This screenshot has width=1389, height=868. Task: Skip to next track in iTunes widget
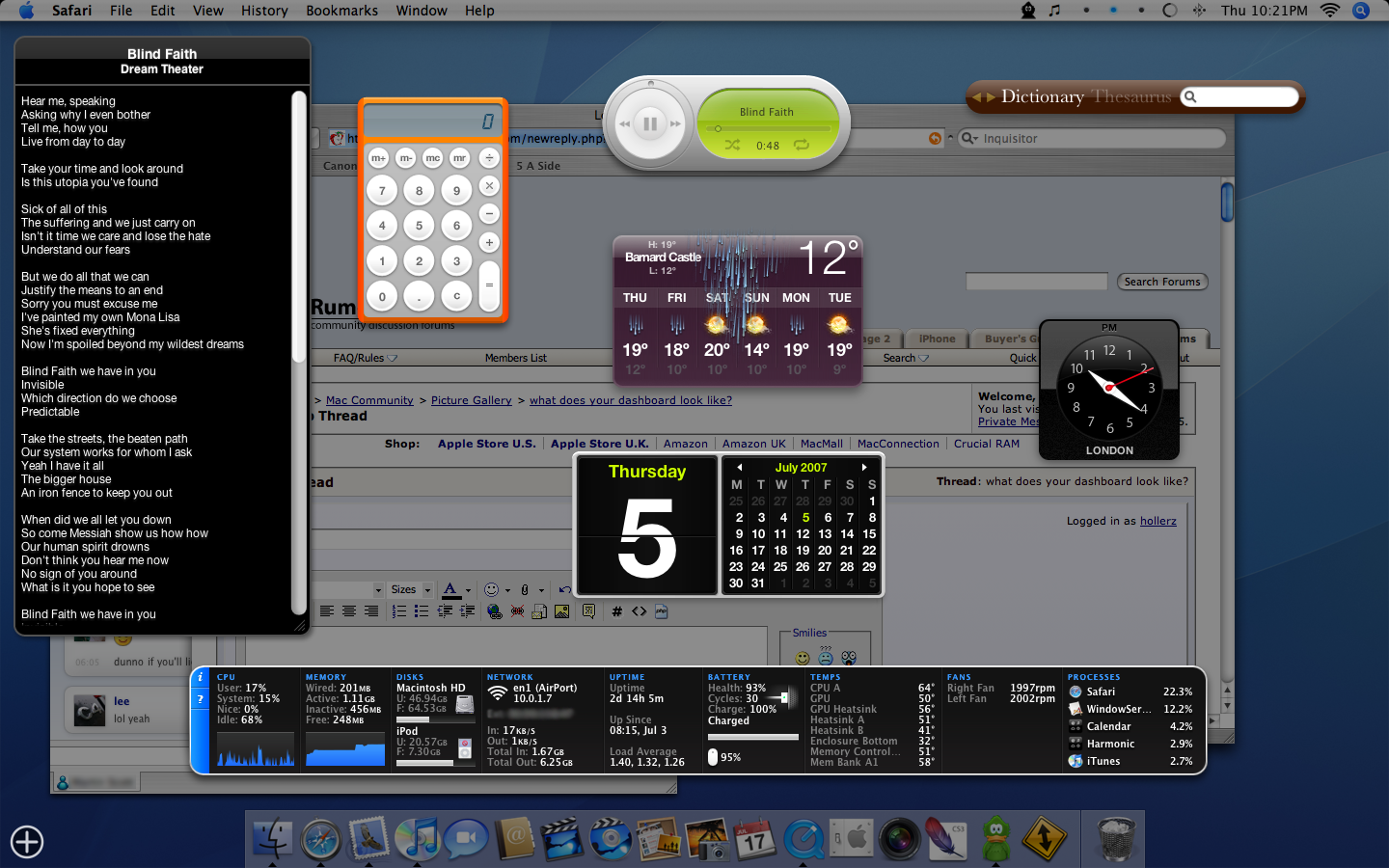(x=676, y=123)
